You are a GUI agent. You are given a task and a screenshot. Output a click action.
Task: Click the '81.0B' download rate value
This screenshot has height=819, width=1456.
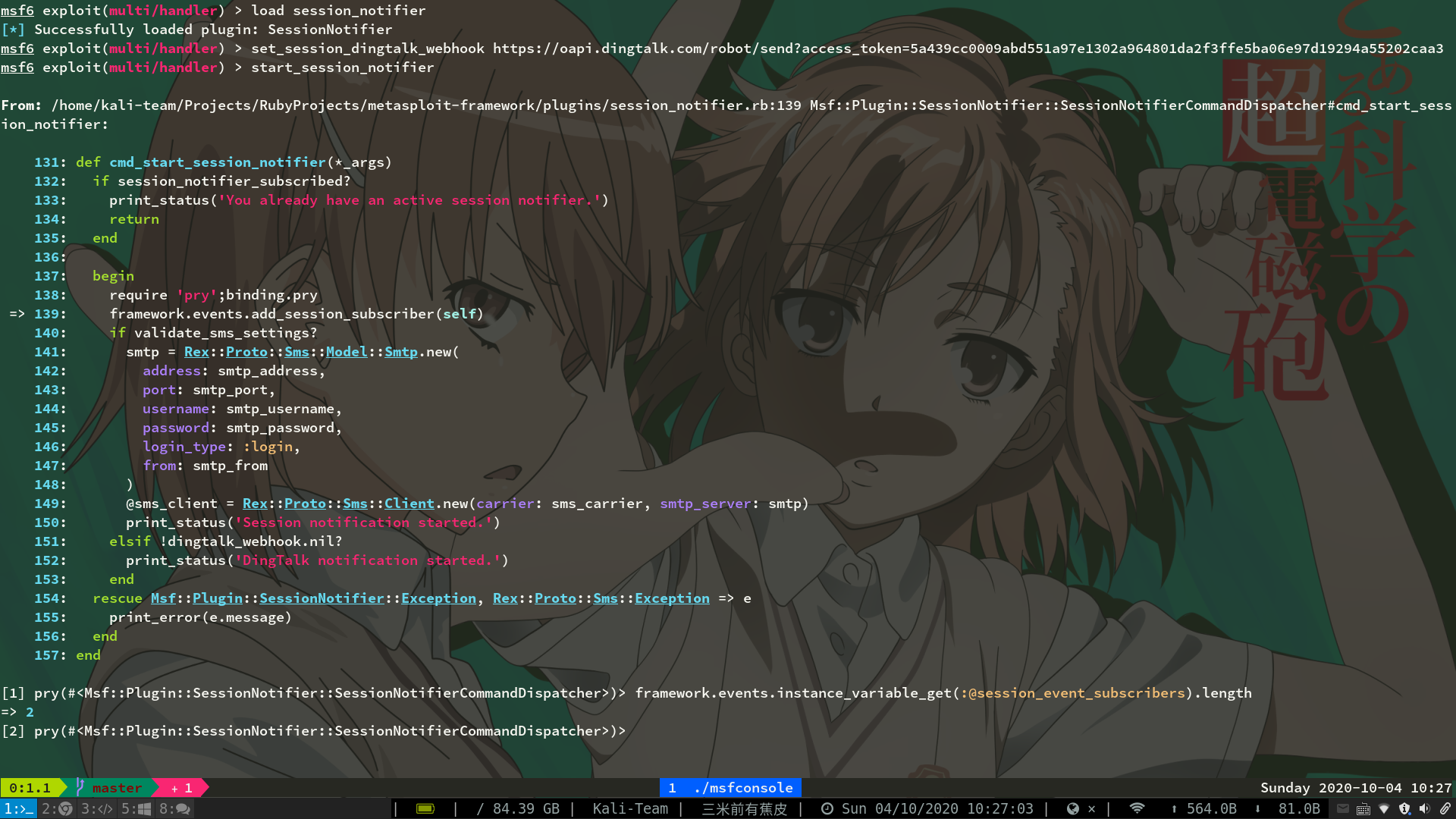[x=1299, y=809]
